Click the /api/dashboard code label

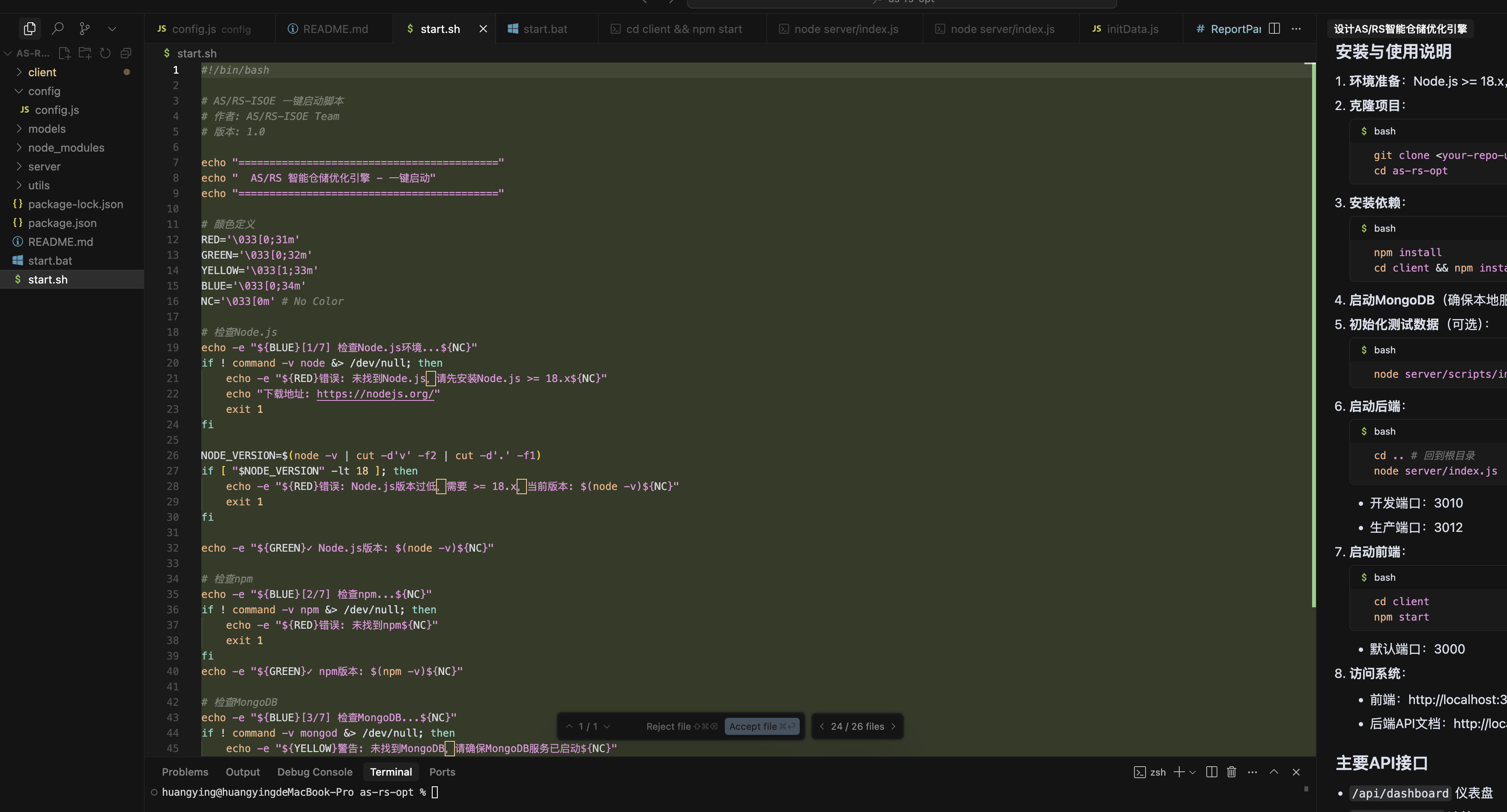(x=1400, y=793)
